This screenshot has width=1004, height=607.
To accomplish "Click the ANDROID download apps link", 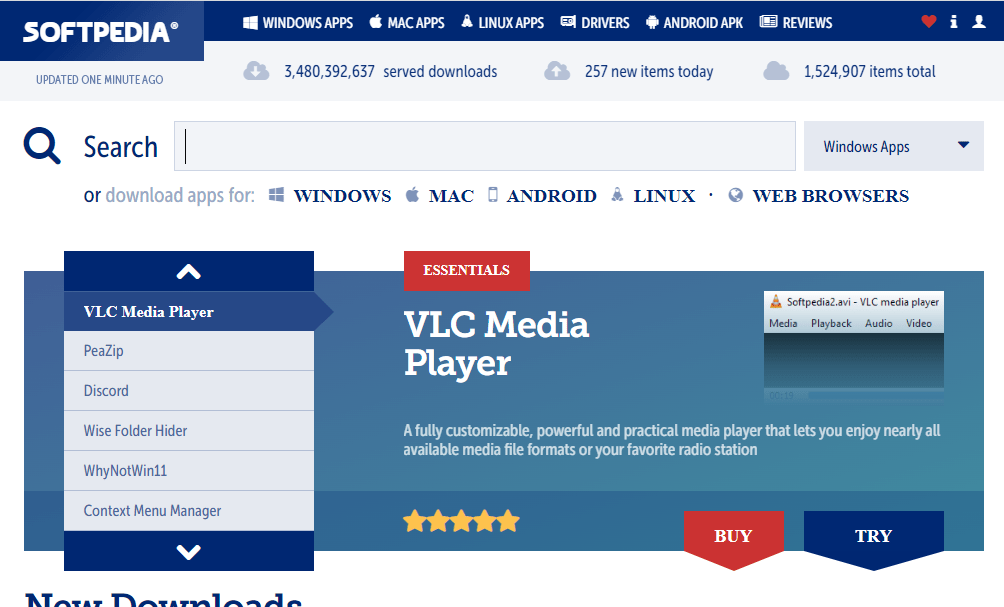I will pyautogui.click(x=551, y=195).
